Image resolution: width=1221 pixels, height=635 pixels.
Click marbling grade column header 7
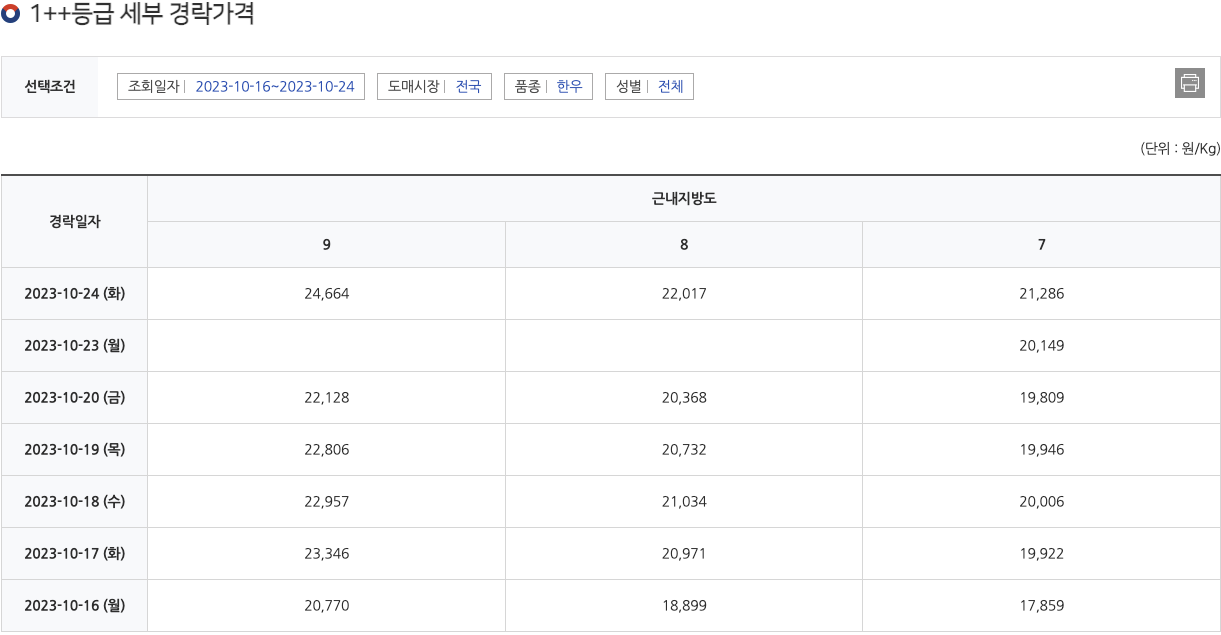pyautogui.click(x=1041, y=243)
